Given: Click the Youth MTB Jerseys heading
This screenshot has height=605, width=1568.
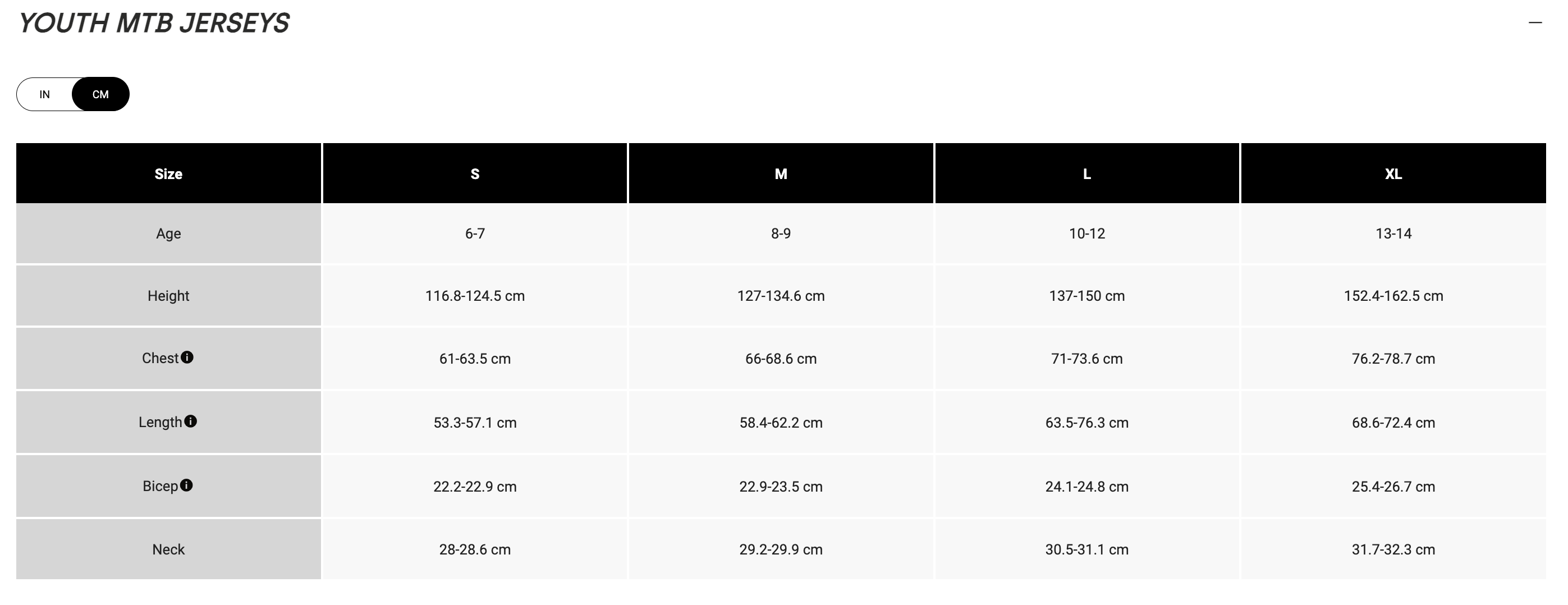Looking at the screenshot, I should tap(154, 23).
